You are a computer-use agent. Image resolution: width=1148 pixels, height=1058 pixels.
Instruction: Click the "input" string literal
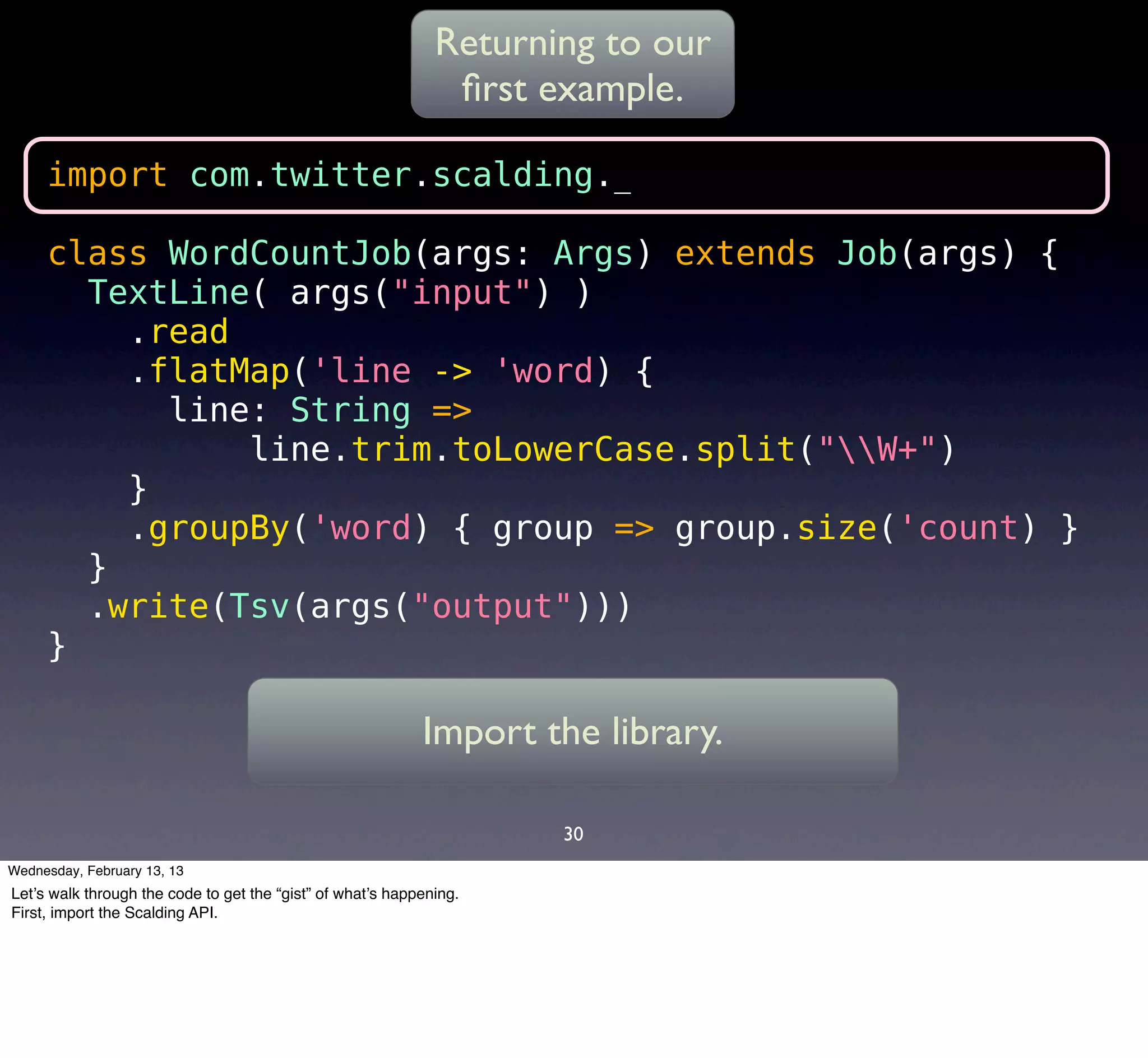tap(462, 293)
